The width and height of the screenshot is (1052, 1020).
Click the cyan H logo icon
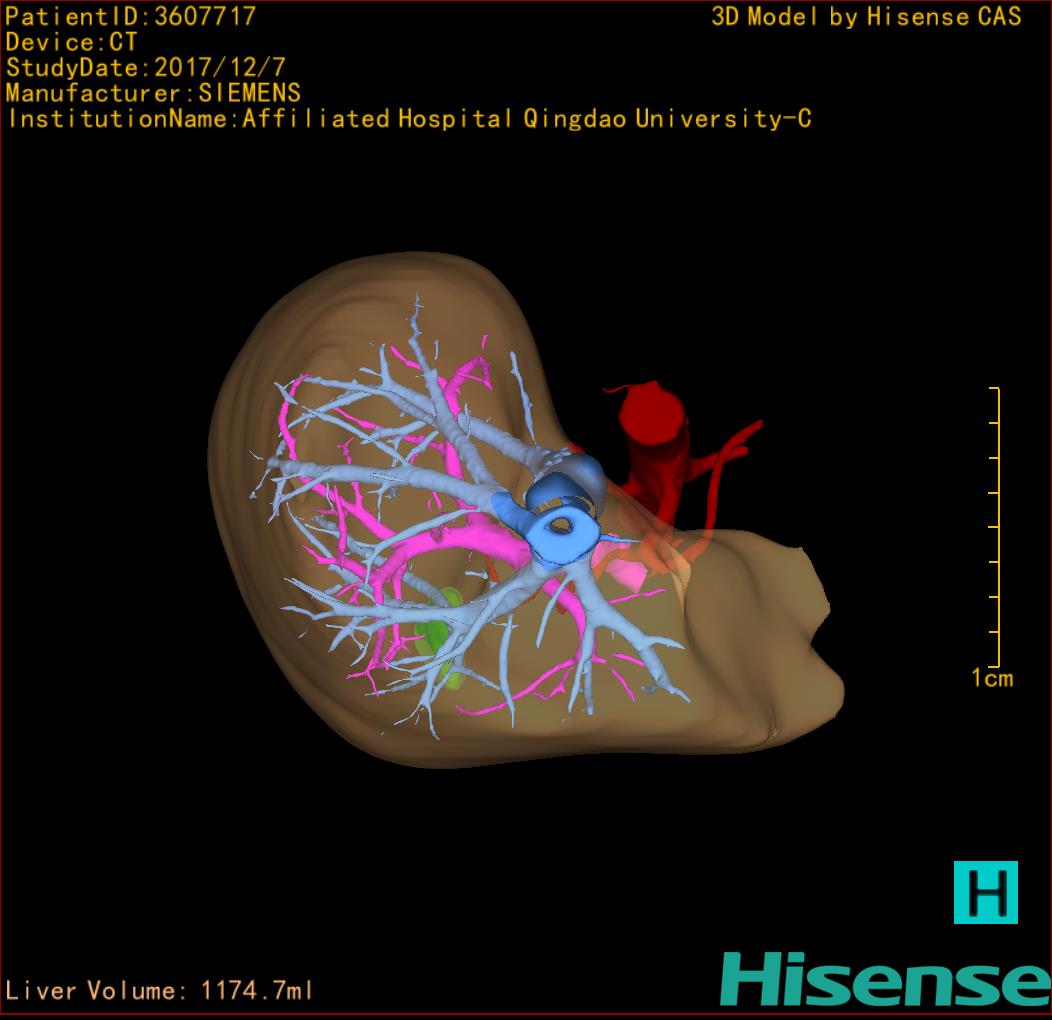click(x=985, y=891)
